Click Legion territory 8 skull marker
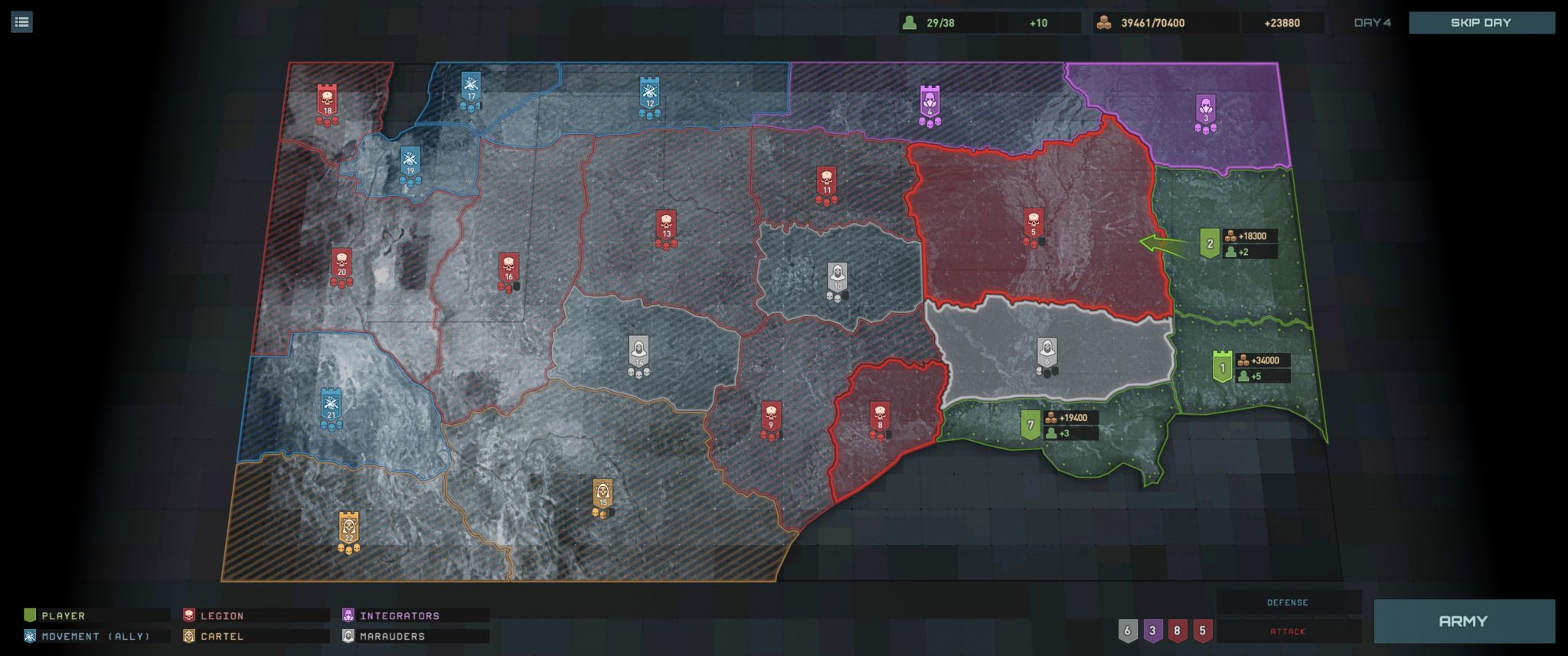The image size is (1568, 656). (x=880, y=417)
